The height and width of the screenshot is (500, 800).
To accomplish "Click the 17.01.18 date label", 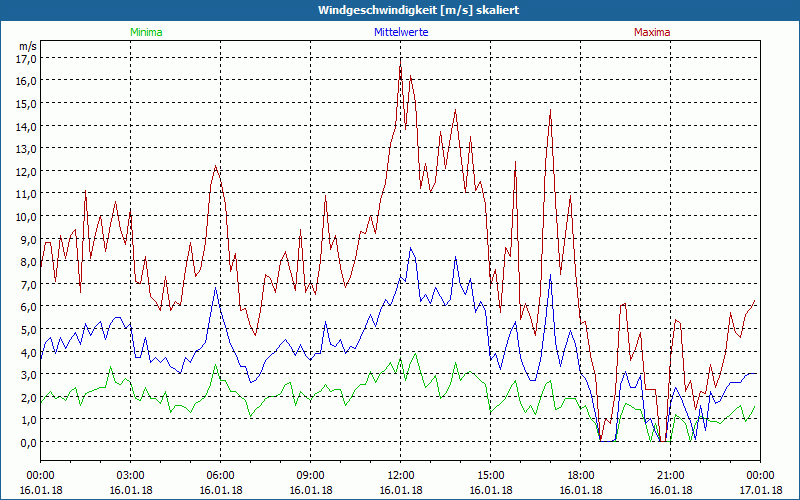I will [x=760, y=489].
